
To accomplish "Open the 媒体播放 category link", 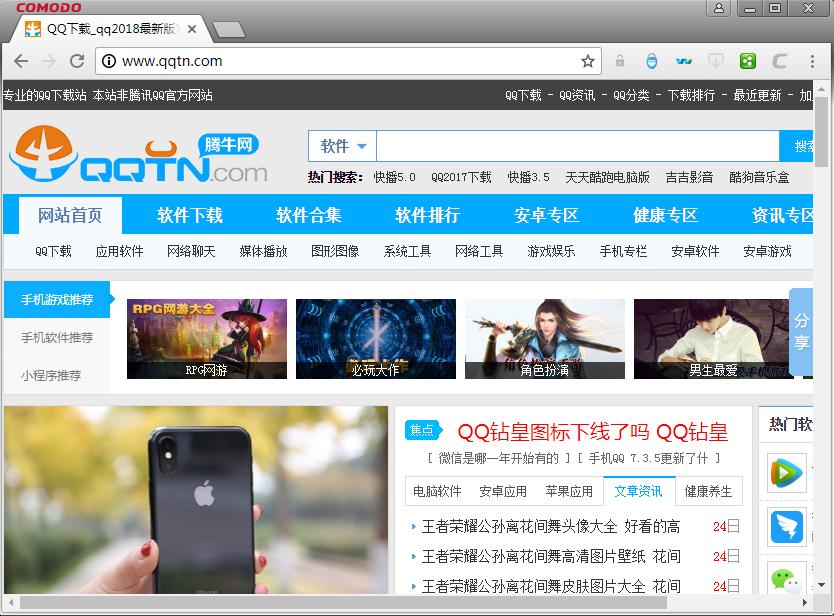I will pyautogui.click(x=263, y=251).
